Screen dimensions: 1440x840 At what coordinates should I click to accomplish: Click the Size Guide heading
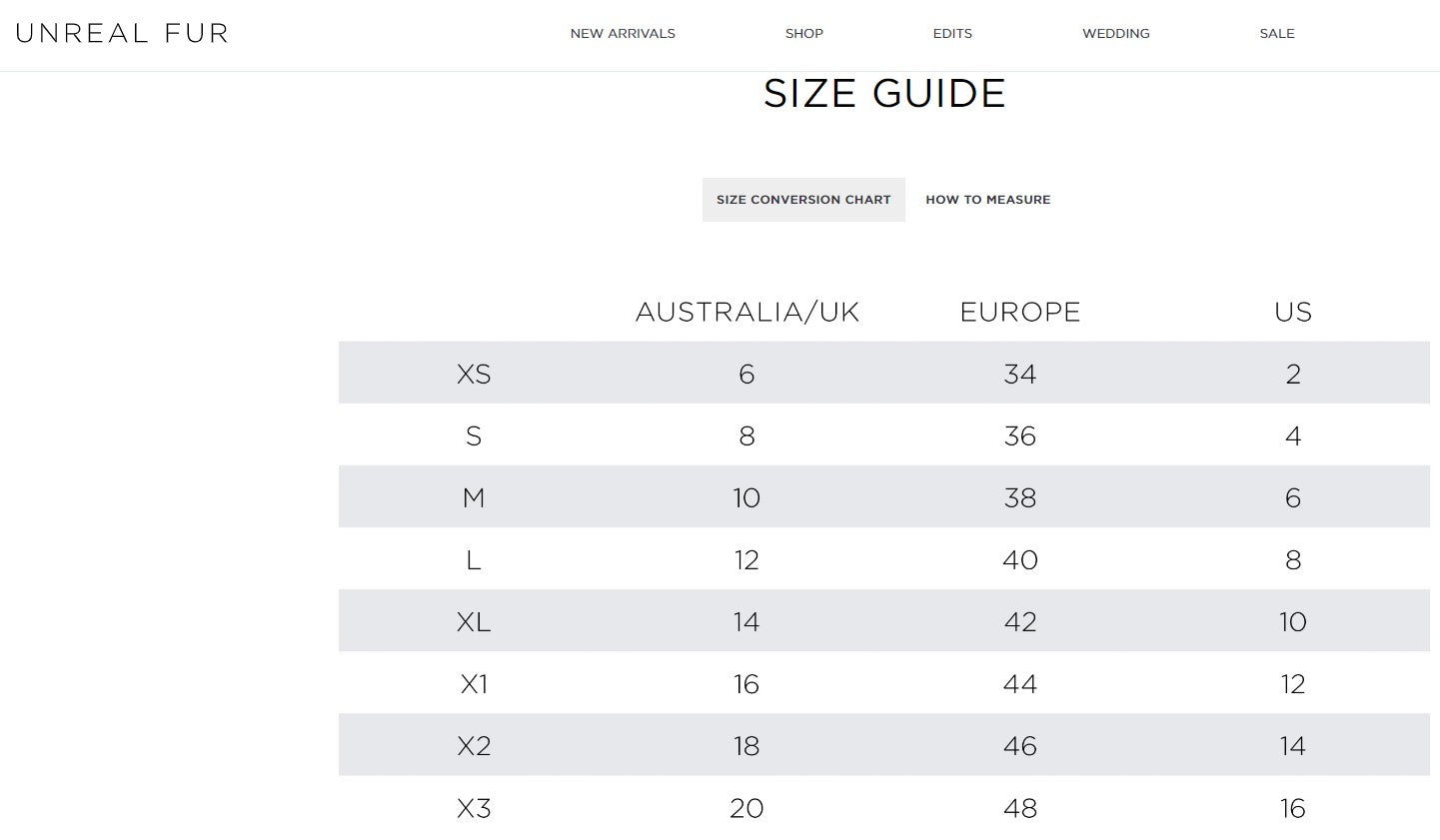point(884,94)
